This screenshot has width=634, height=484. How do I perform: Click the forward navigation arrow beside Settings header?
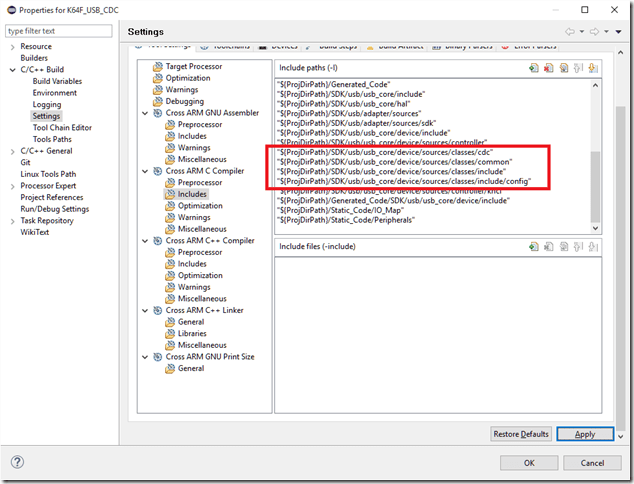click(594, 32)
